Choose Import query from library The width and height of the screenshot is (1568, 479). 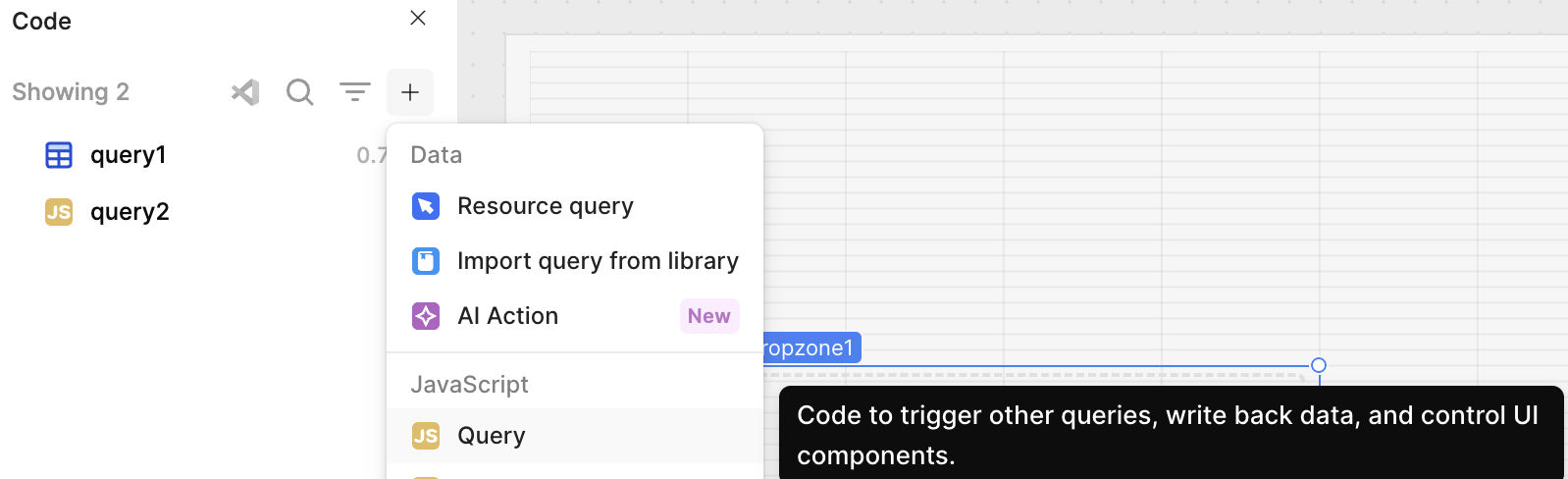point(575,261)
